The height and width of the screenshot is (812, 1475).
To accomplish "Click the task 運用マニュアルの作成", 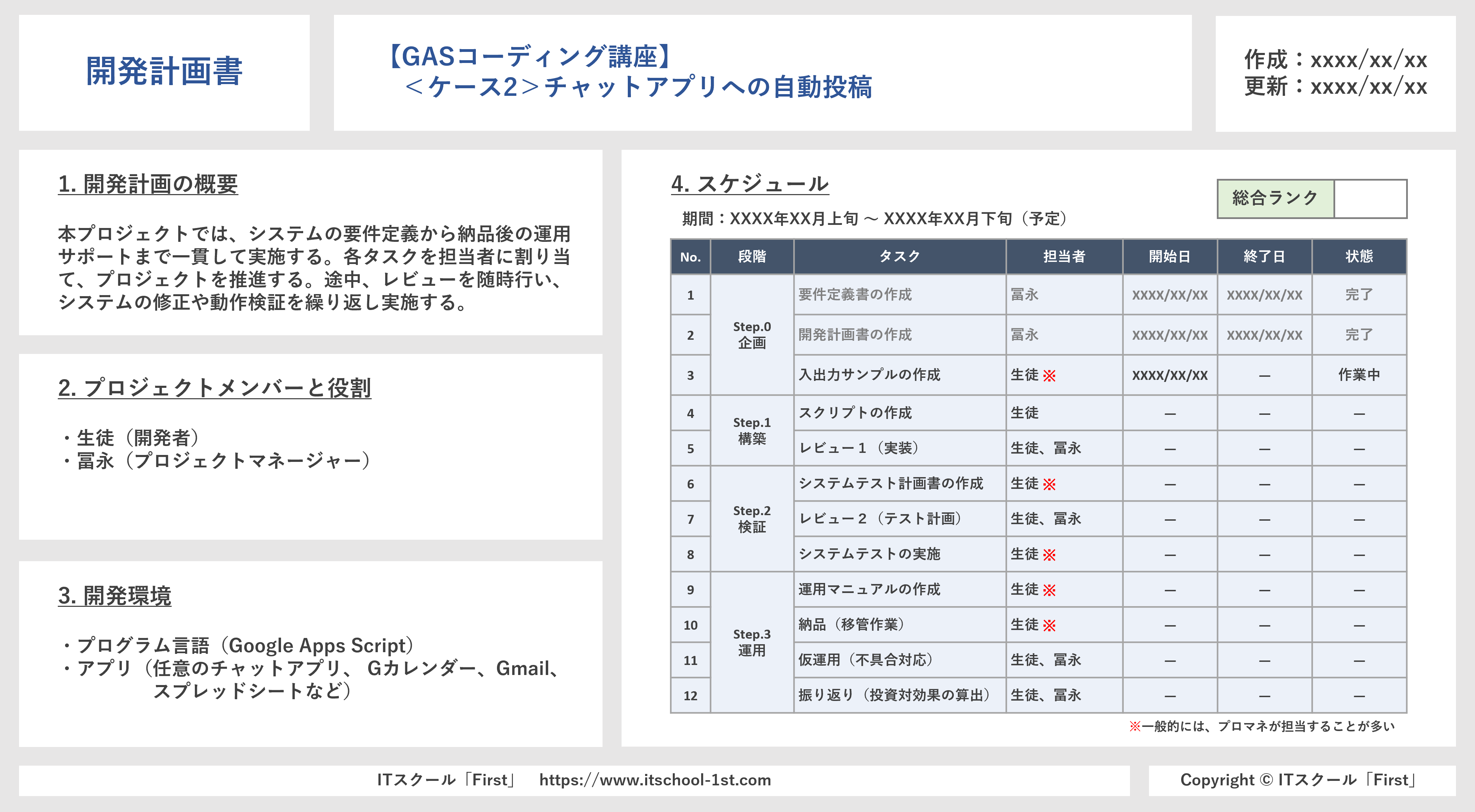I will point(869,590).
